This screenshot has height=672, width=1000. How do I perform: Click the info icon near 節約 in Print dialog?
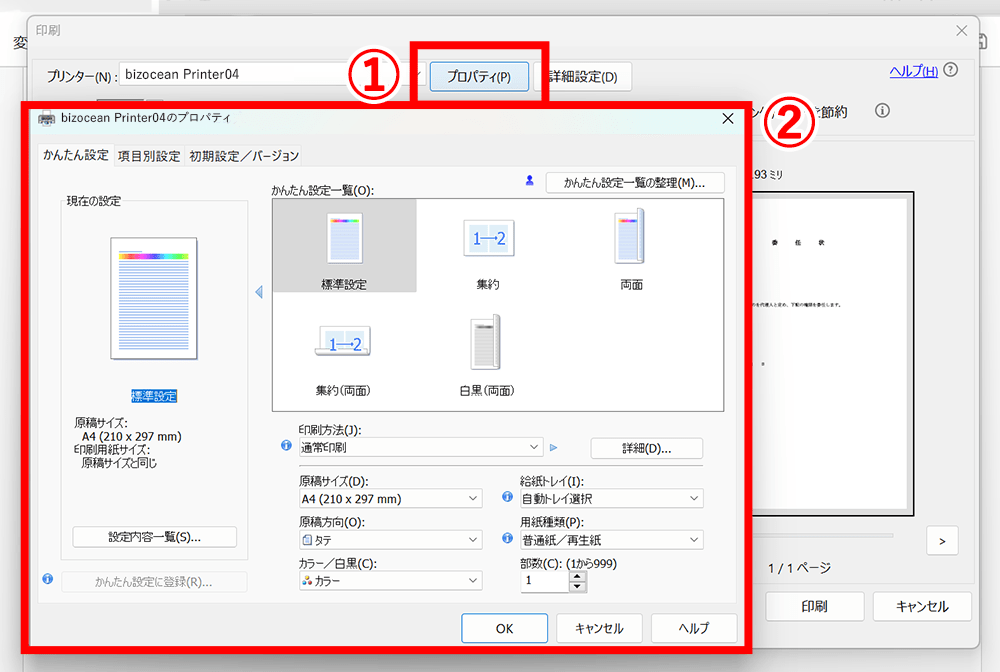pos(883,111)
